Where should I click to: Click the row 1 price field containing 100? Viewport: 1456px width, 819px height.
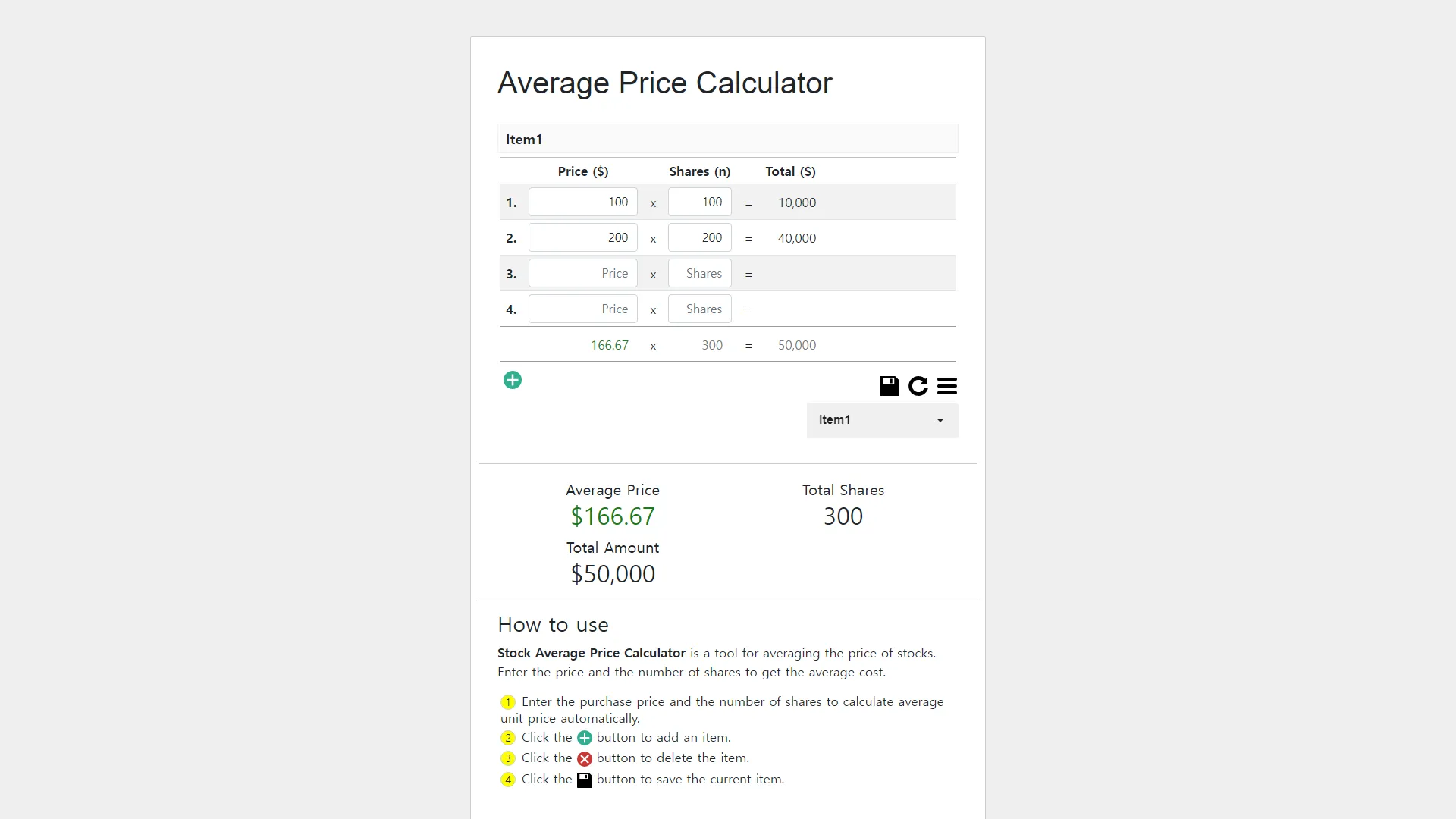(583, 202)
